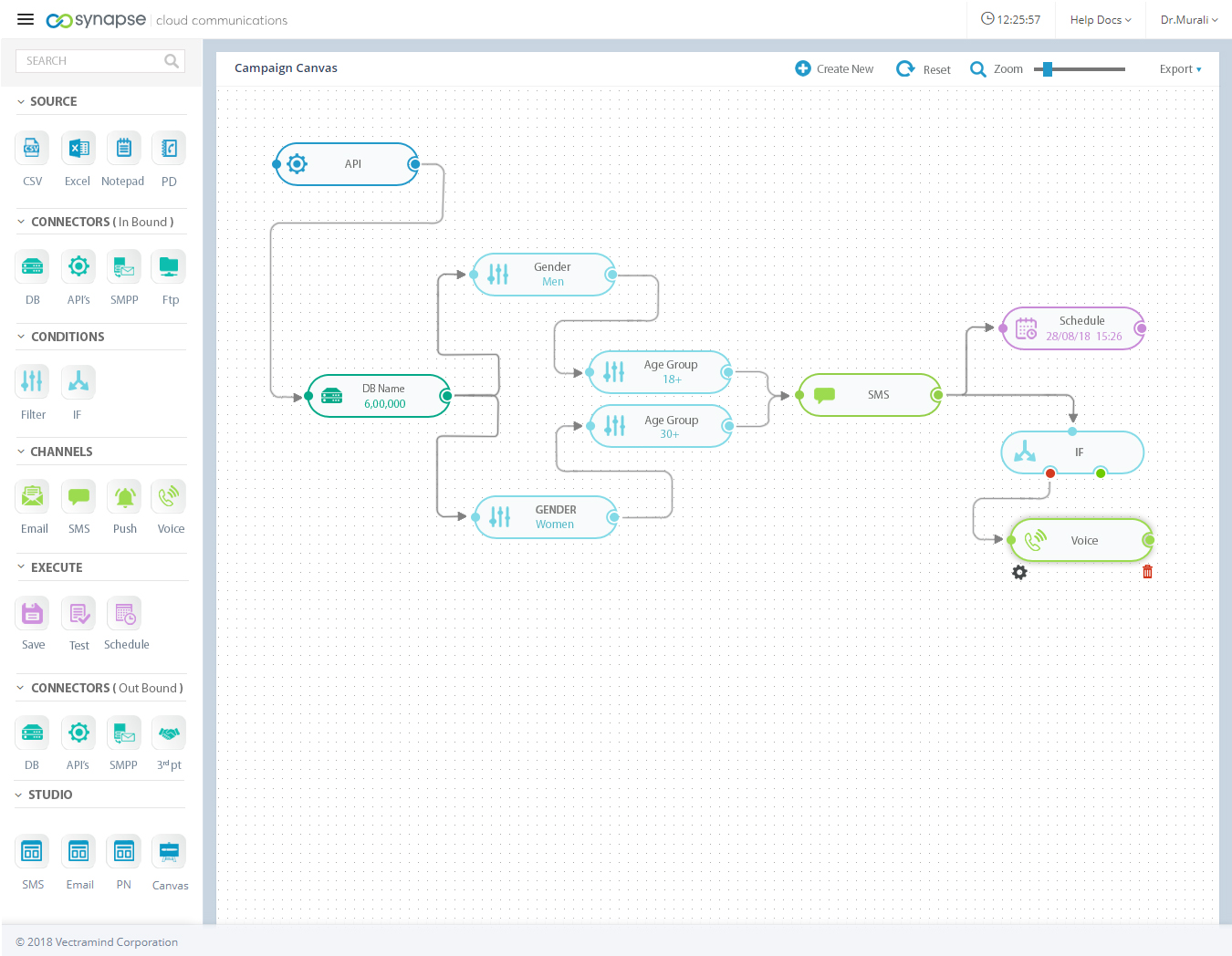This screenshot has height=956, width=1232.
Task: Open the Help Docs menu
Action: tap(1100, 20)
